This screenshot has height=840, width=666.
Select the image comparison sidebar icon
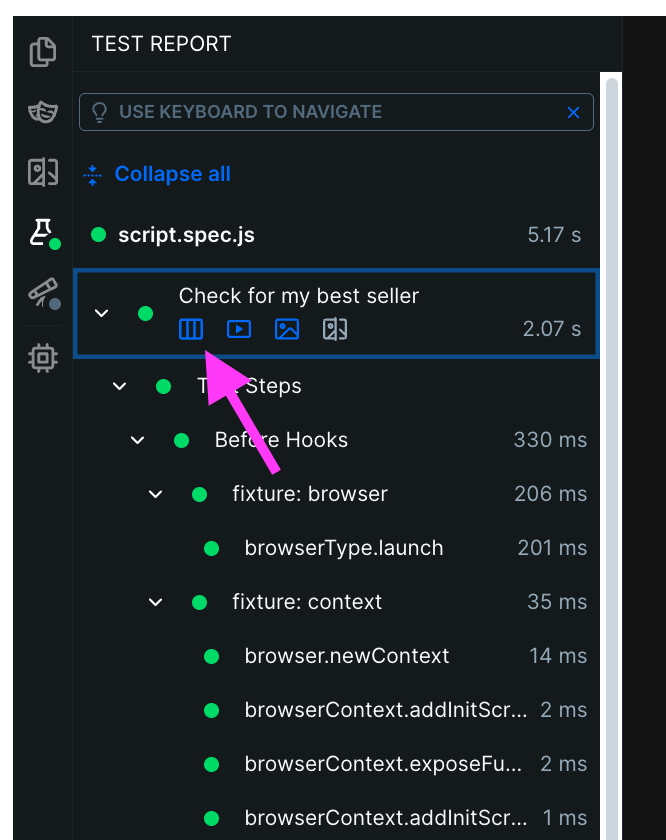click(x=42, y=172)
